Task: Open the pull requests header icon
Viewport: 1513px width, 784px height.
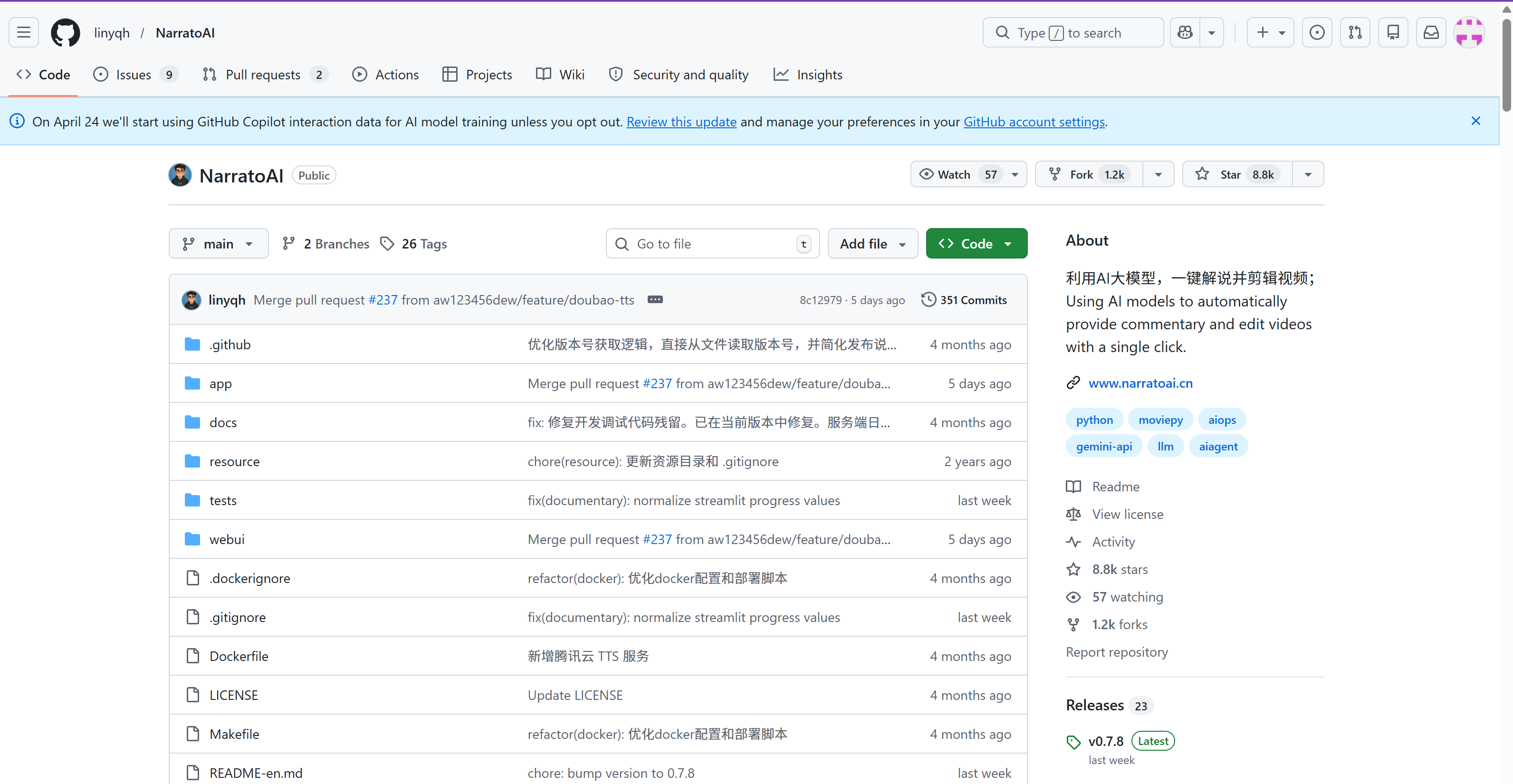Action: (x=1354, y=32)
